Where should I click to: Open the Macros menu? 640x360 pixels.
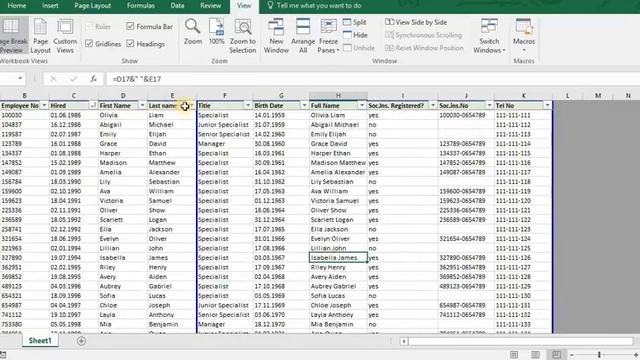pyautogui.click(x=524, y=36)
